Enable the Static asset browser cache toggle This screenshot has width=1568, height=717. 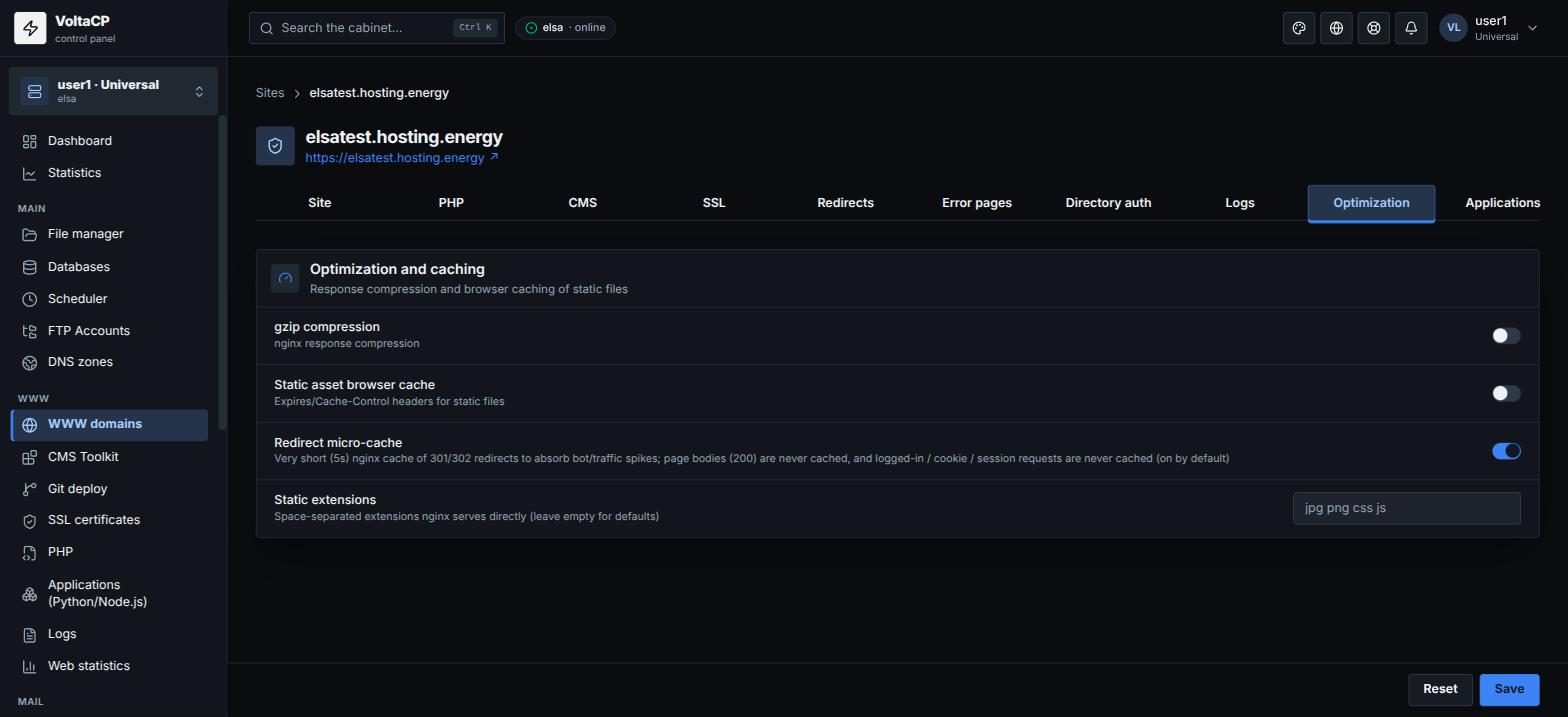pos(1506,394)
